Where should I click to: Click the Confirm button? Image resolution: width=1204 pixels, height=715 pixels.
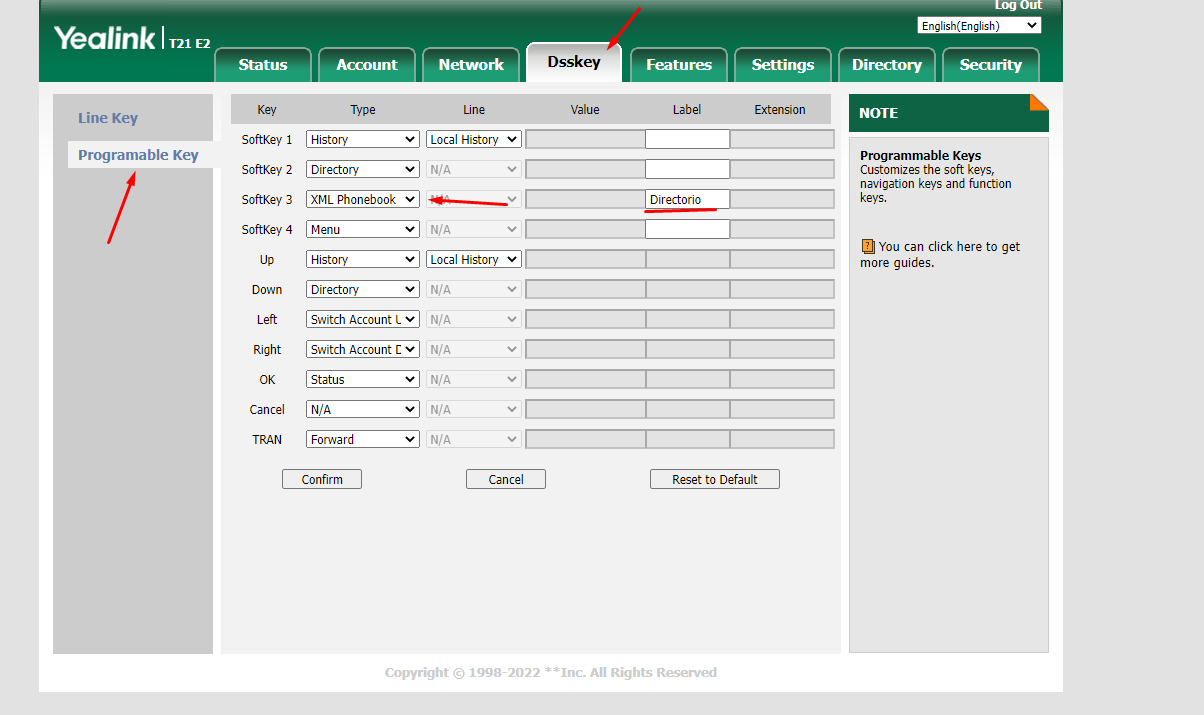tap(322, 479)
